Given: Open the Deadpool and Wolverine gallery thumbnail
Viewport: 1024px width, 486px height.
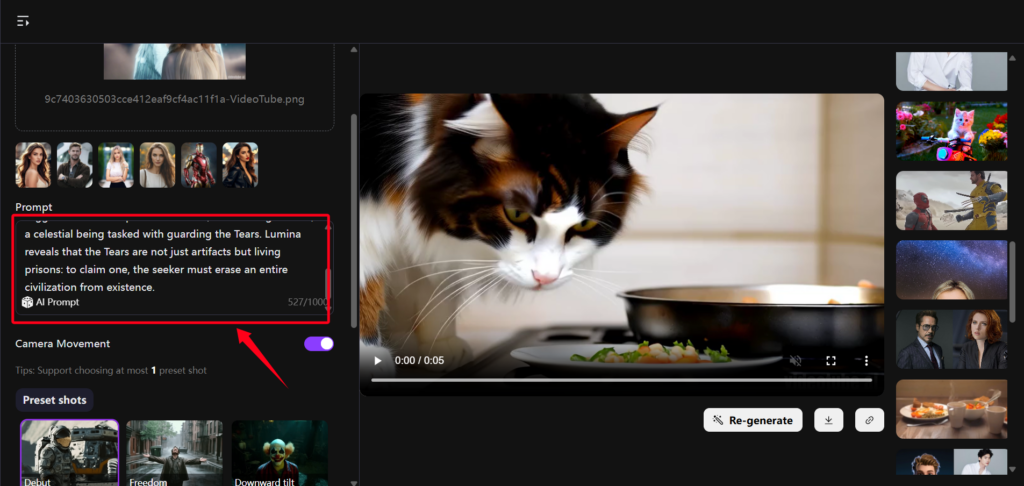Looking at the screenshot, I should tap(952, 201).
